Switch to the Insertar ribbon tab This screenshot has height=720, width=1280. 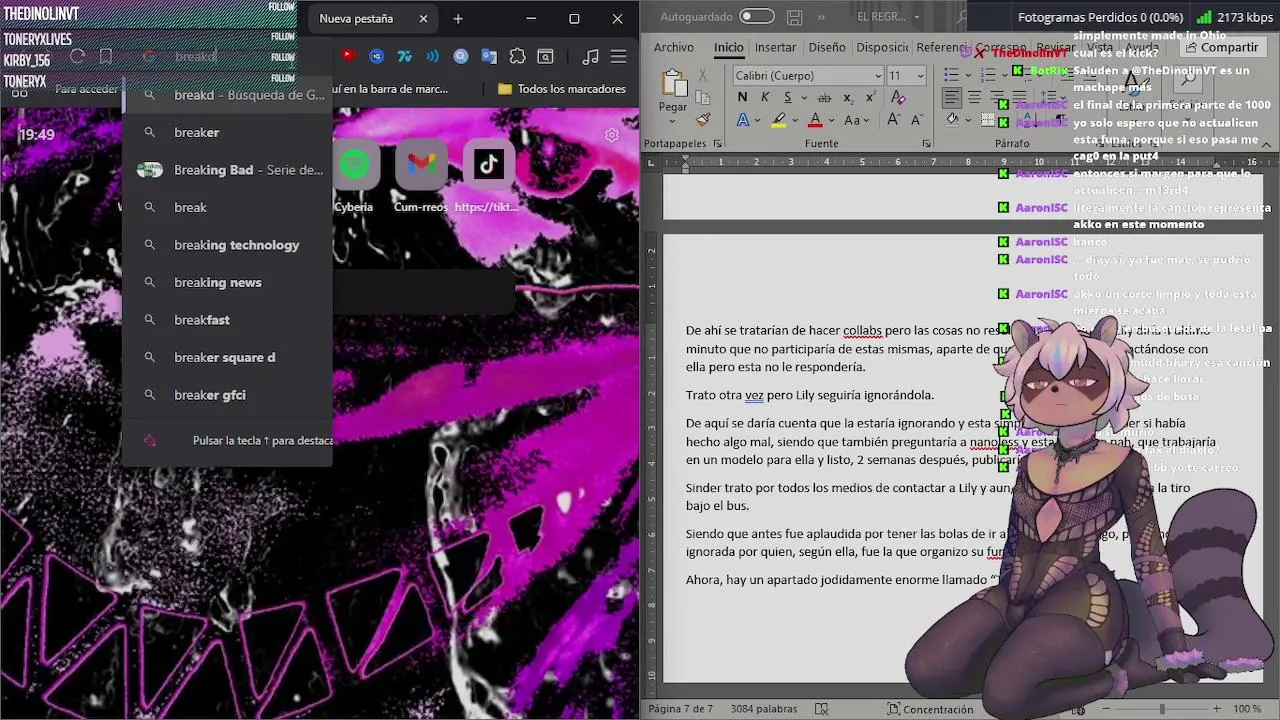(776, 47)
